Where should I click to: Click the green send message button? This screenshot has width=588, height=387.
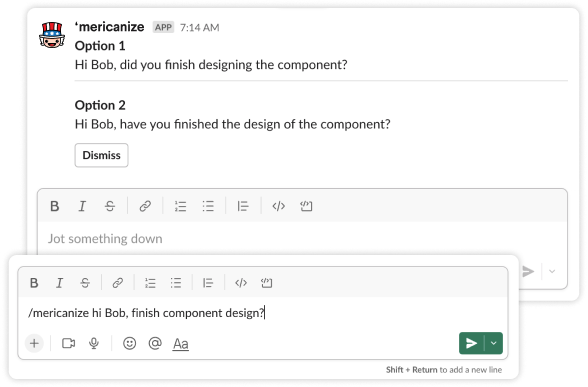(471, 343)
